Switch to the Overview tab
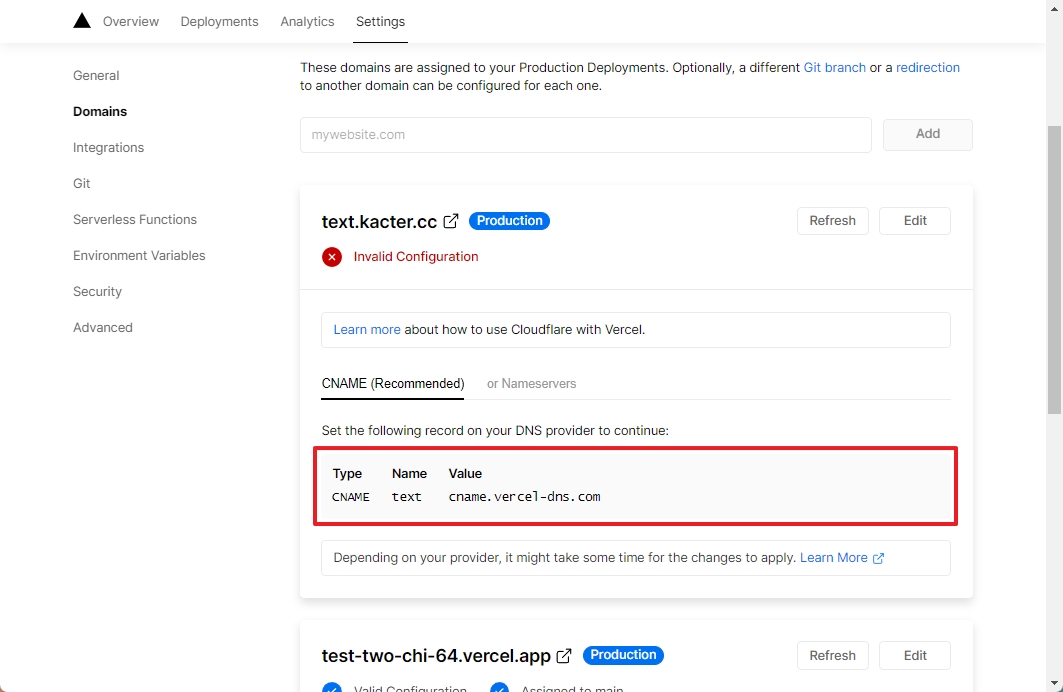Screen dimensions: 1063x692 click(131, 21)
